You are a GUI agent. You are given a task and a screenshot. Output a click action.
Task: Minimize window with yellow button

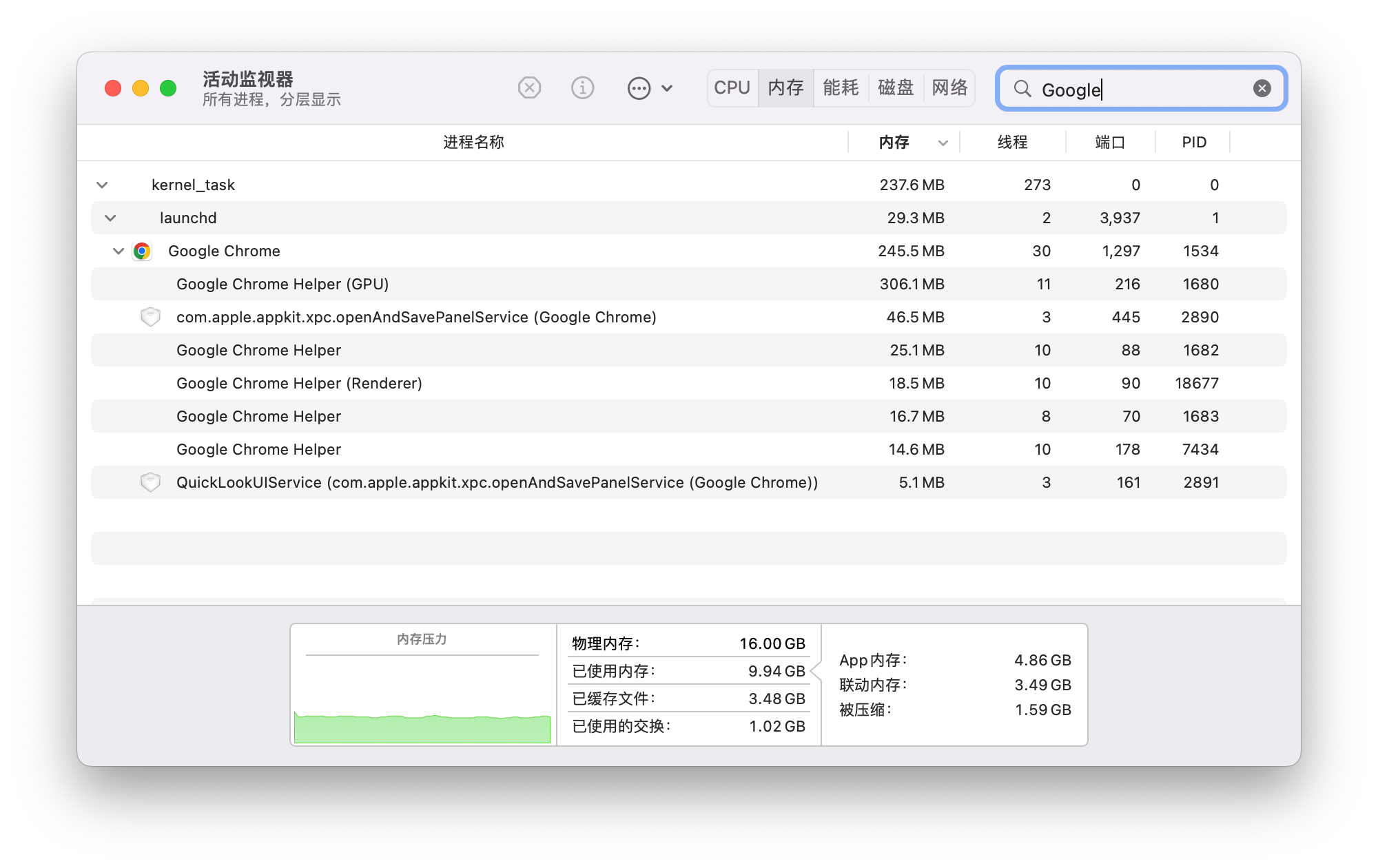(x=141, y=88)
